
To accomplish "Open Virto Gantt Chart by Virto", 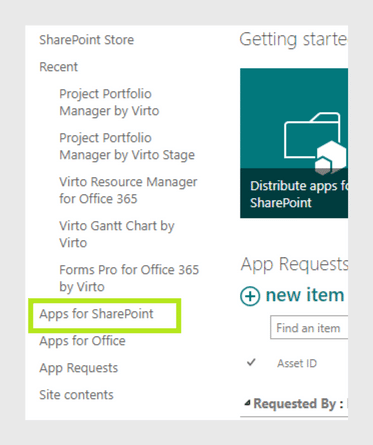I will pyautogui.click(x=117, y=234).
